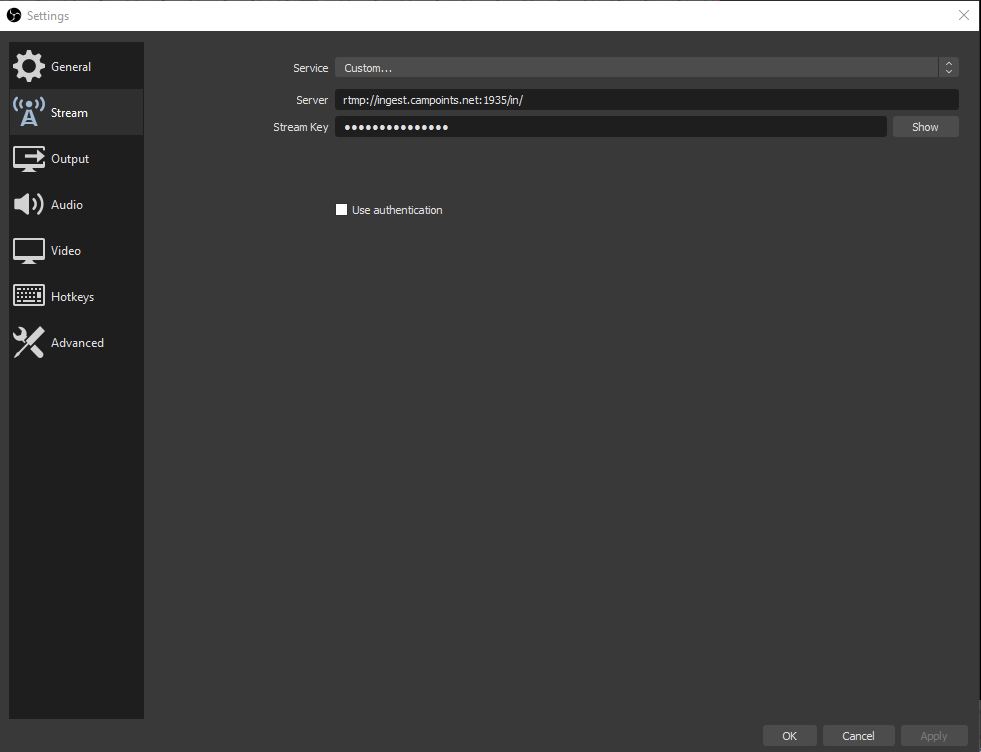
Task: Open General settings via gear icon
Action: click(29, 66)
